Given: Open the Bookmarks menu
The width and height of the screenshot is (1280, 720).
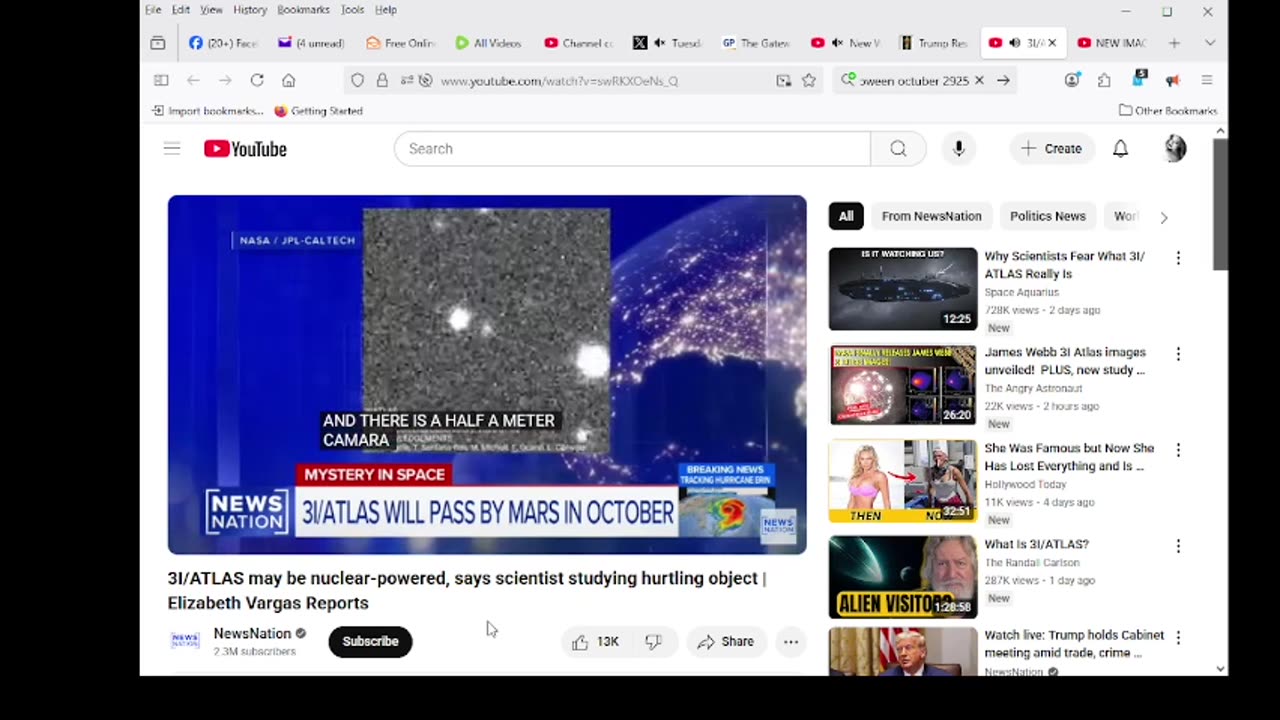Looking at the screenshot, I should [x=303, y=10].
